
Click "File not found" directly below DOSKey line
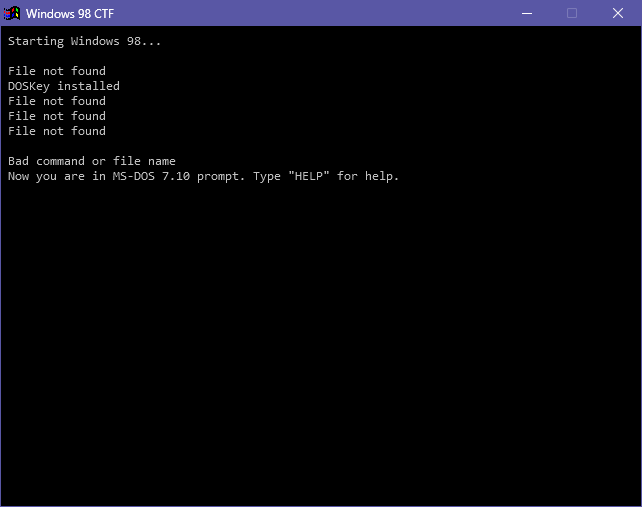point(57,101)
